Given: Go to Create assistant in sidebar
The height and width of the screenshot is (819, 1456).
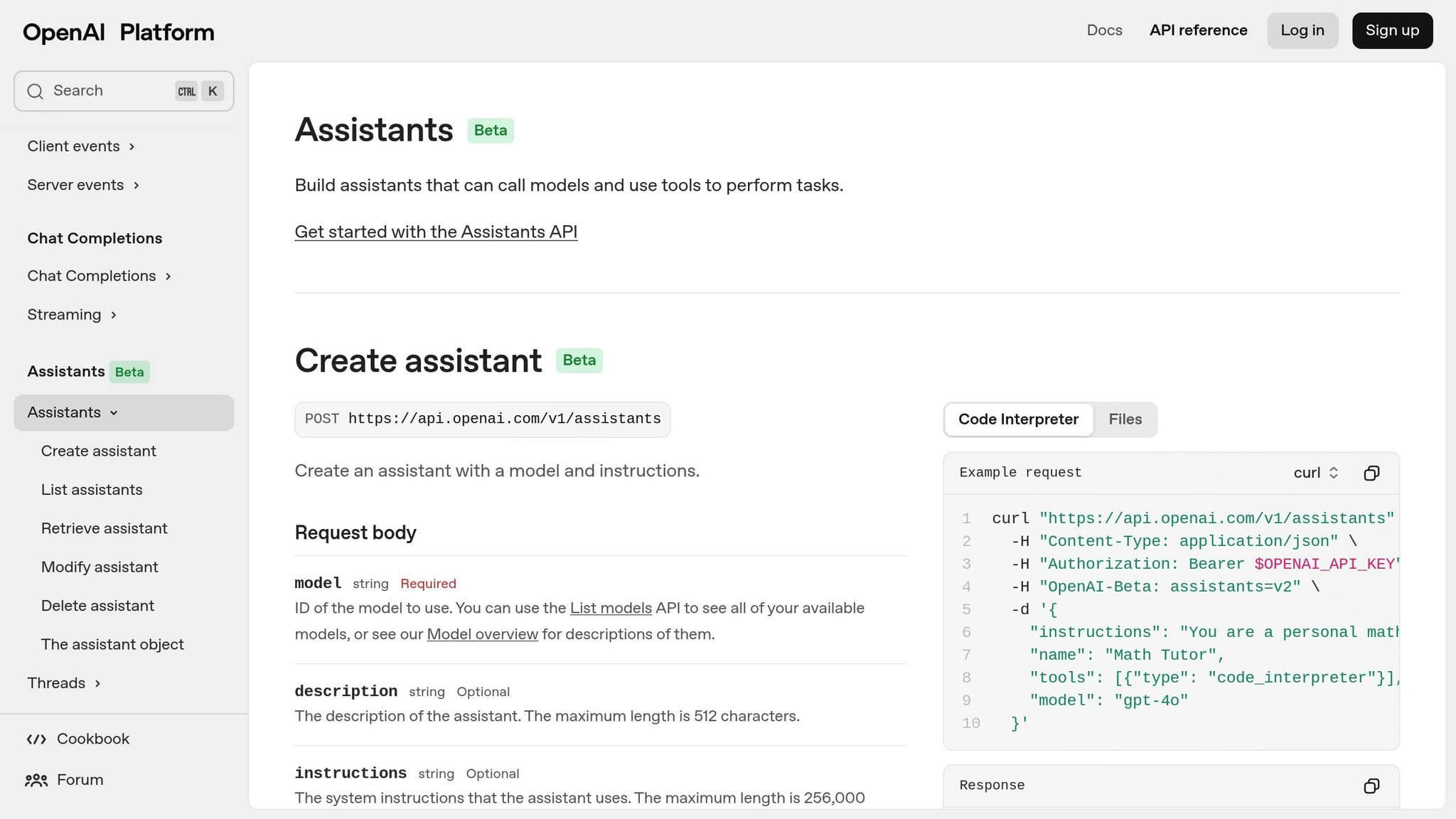Looking at the screenshot, I should 99,451.
